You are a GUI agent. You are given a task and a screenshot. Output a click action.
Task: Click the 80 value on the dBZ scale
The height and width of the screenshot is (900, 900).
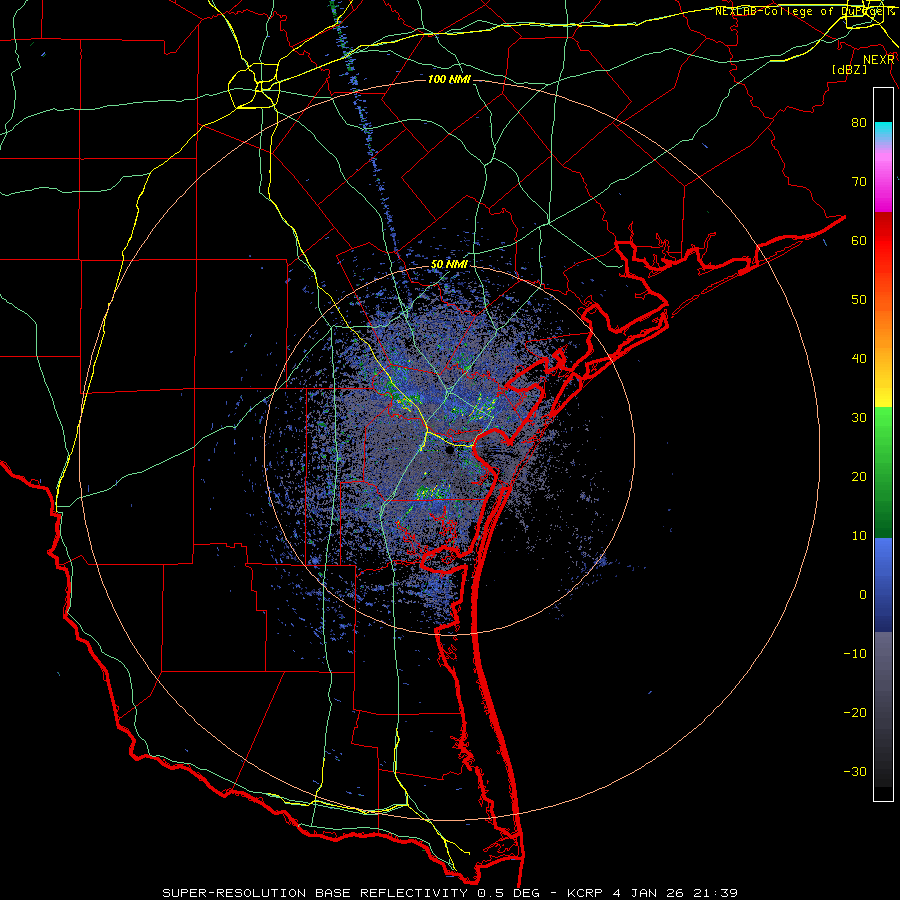pyautogui.click(x=859, y=122)
